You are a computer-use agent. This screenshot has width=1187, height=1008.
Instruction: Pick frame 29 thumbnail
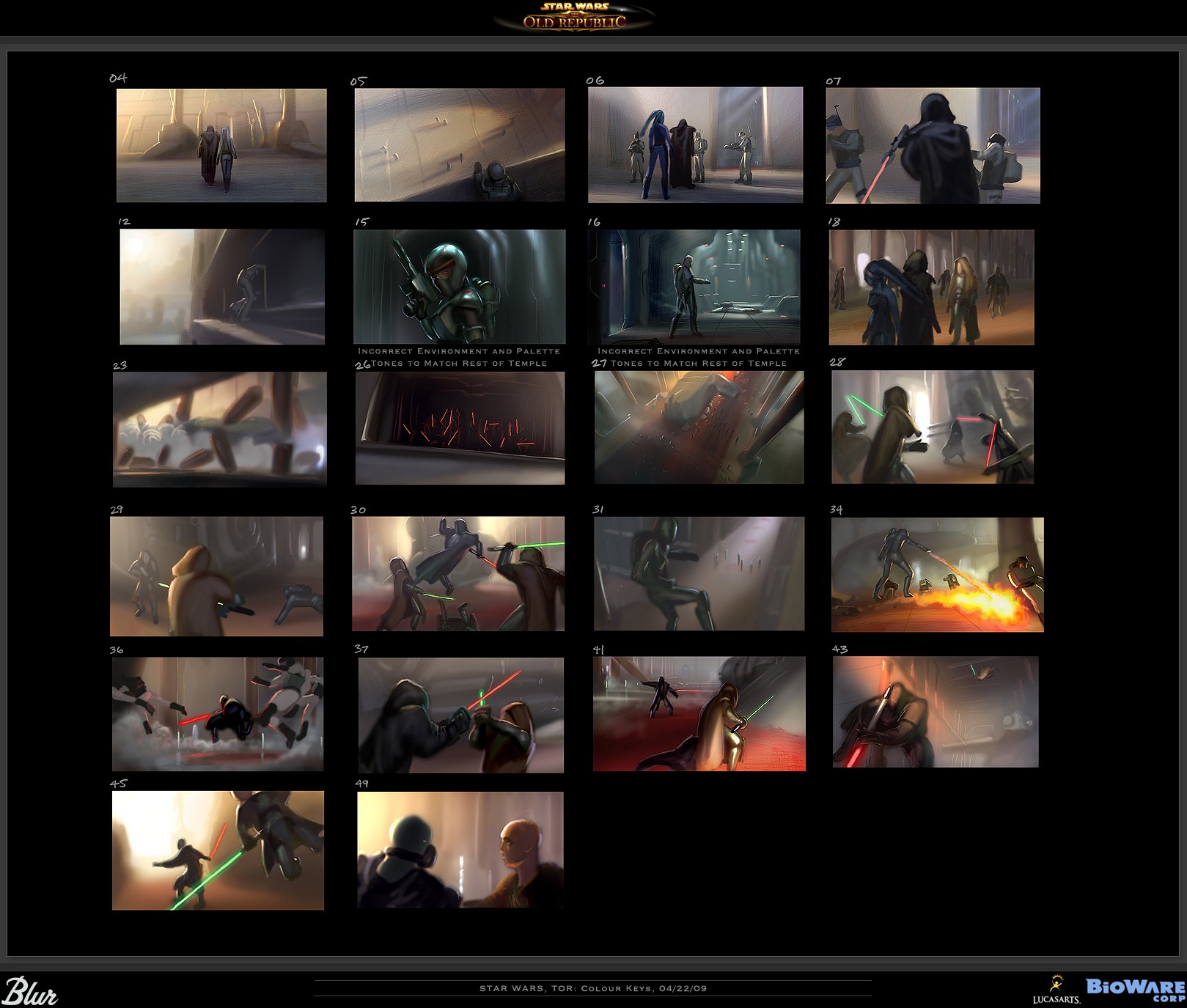tap(216, 576)
